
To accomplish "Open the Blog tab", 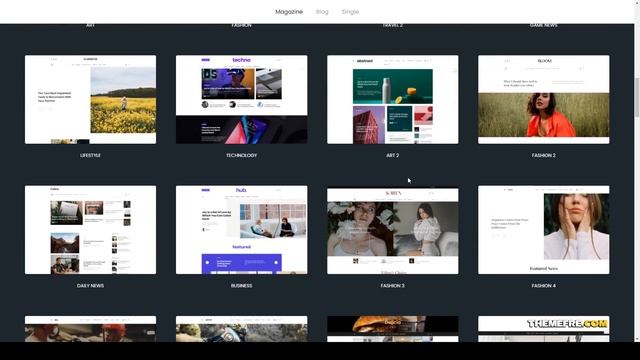I will click(322, 12).
